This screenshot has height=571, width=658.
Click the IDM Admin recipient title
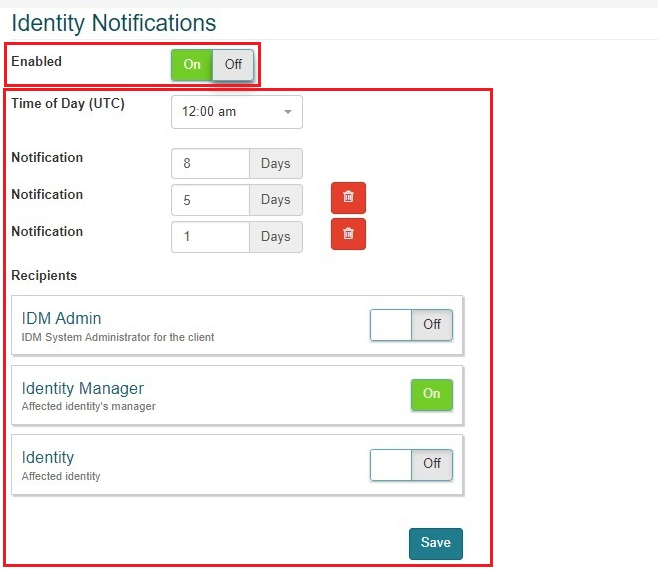[61, 319]
